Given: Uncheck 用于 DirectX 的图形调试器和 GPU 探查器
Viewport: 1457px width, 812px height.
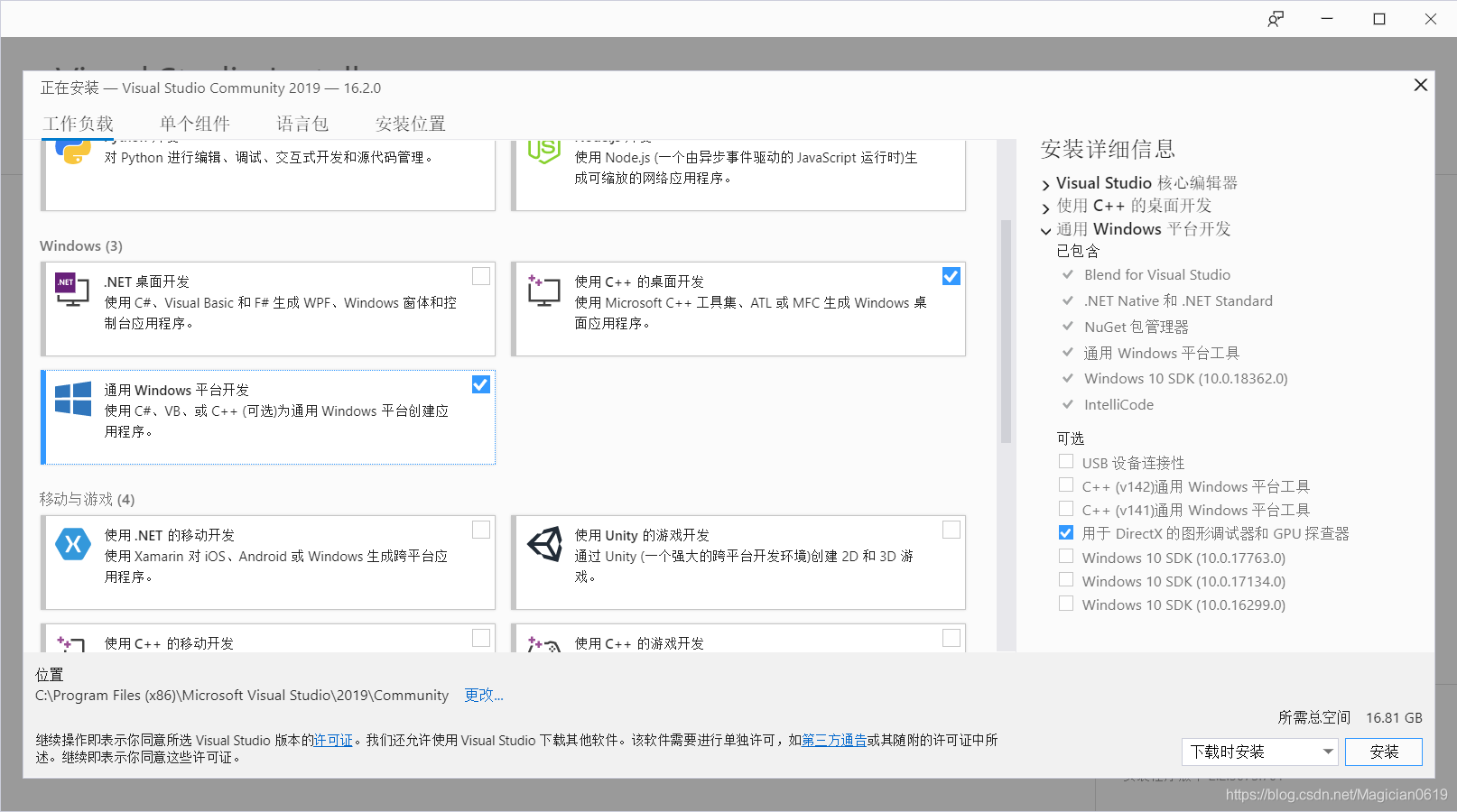Looking at the screenshot, I should point(1066,532).
